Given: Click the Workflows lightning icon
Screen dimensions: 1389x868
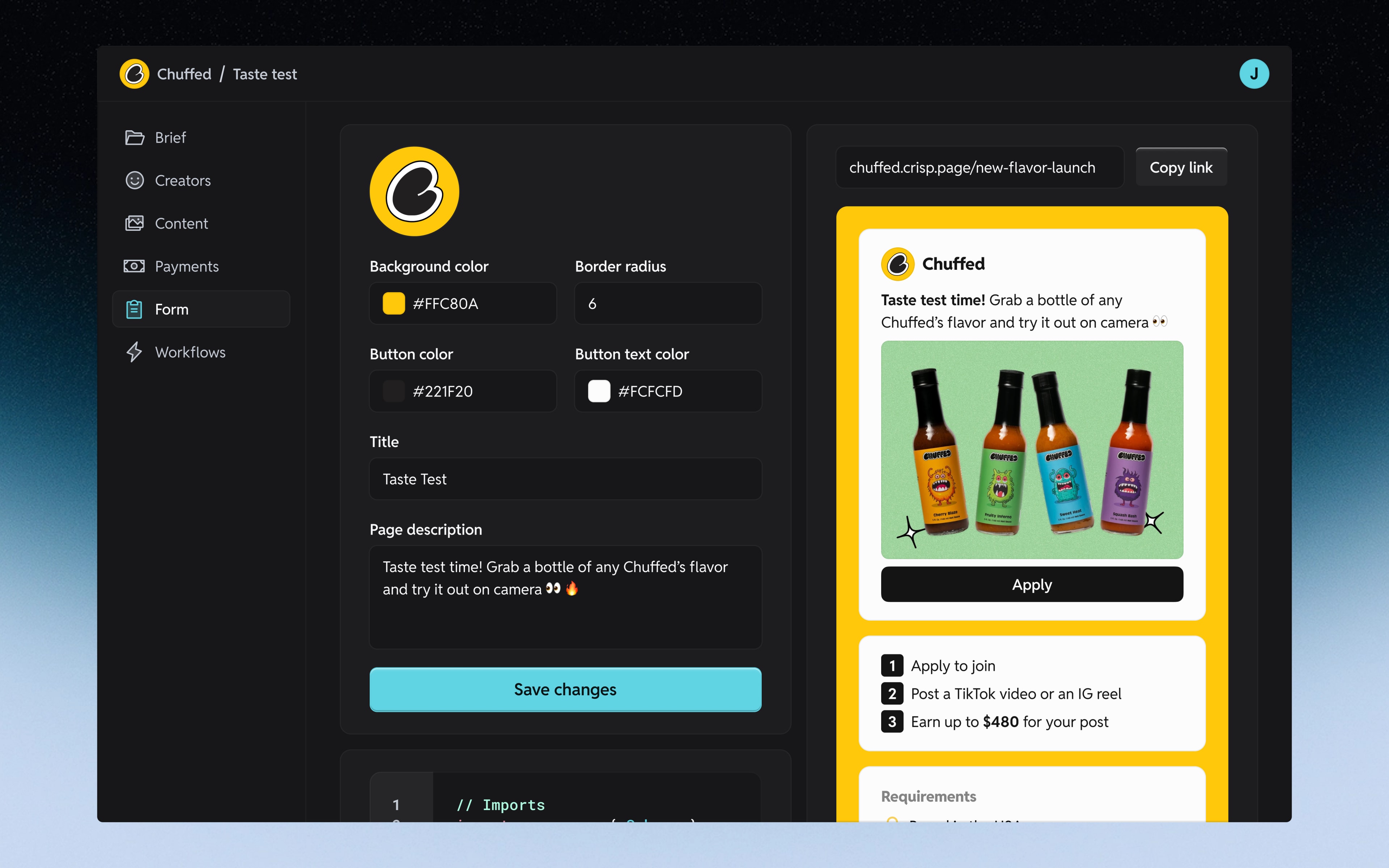Looking at the screenshot, I should point(134,353).
